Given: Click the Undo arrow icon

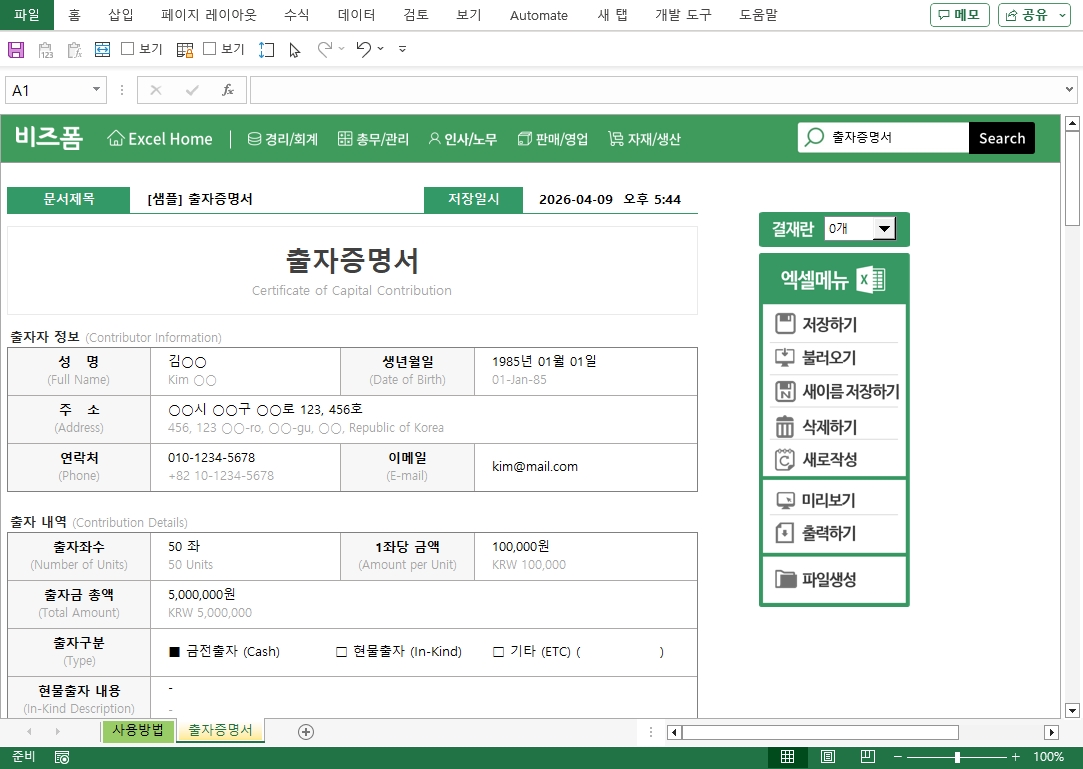Looking at the screenshot, I should pyautogui.click(x=364, y=49).
